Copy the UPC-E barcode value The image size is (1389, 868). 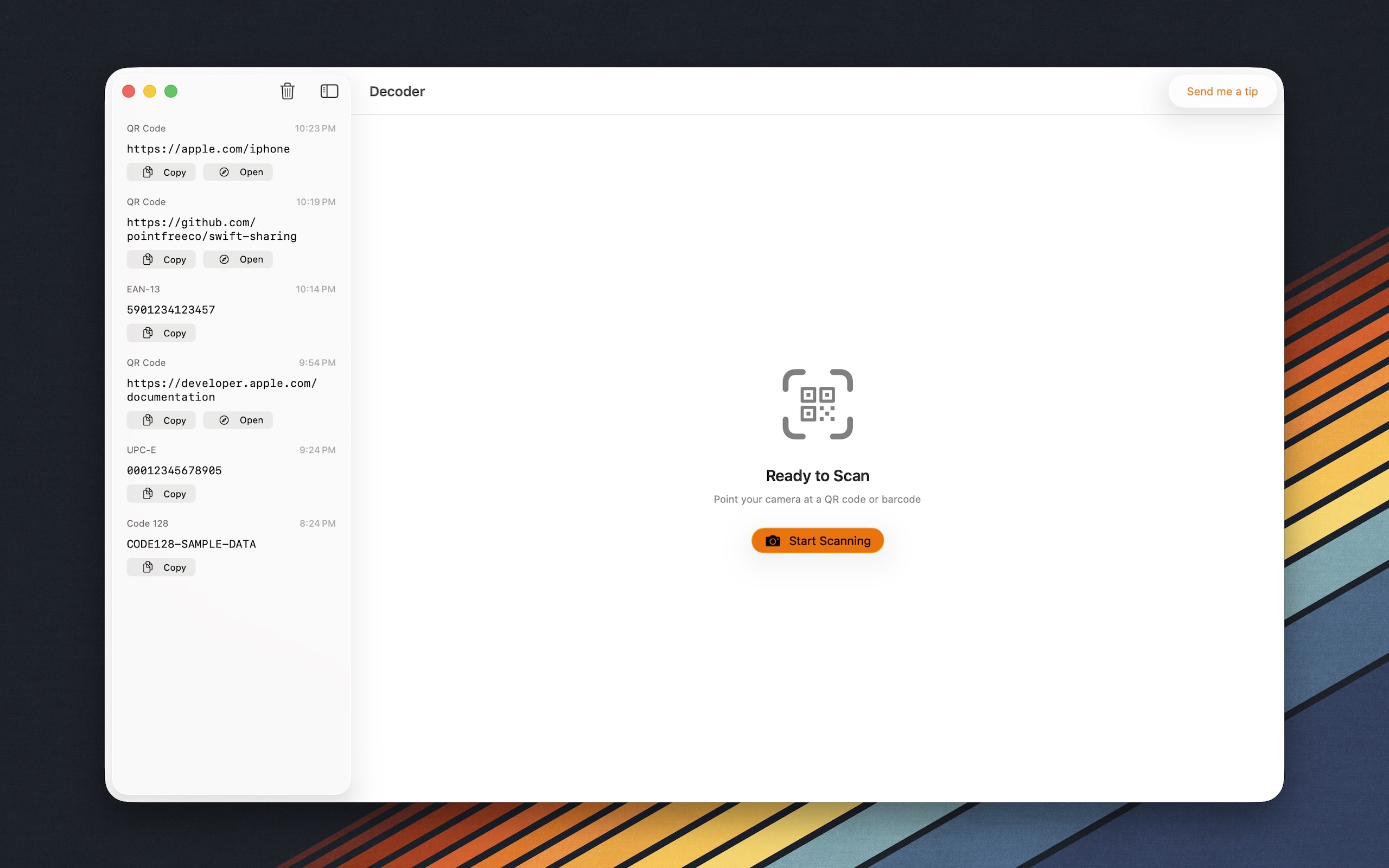point(161,493)
